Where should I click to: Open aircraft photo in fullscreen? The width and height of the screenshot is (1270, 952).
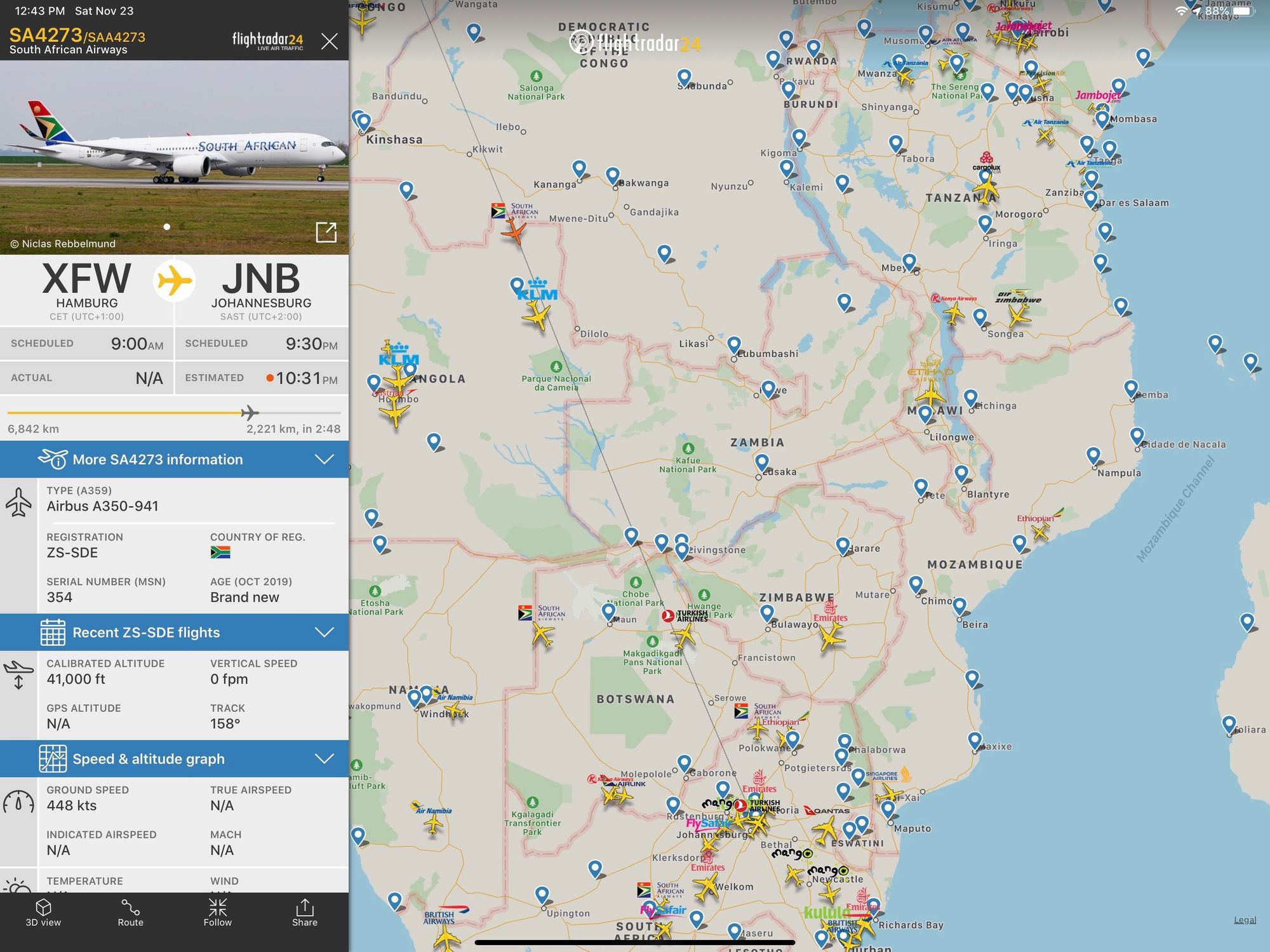click(x=326, y=232)
